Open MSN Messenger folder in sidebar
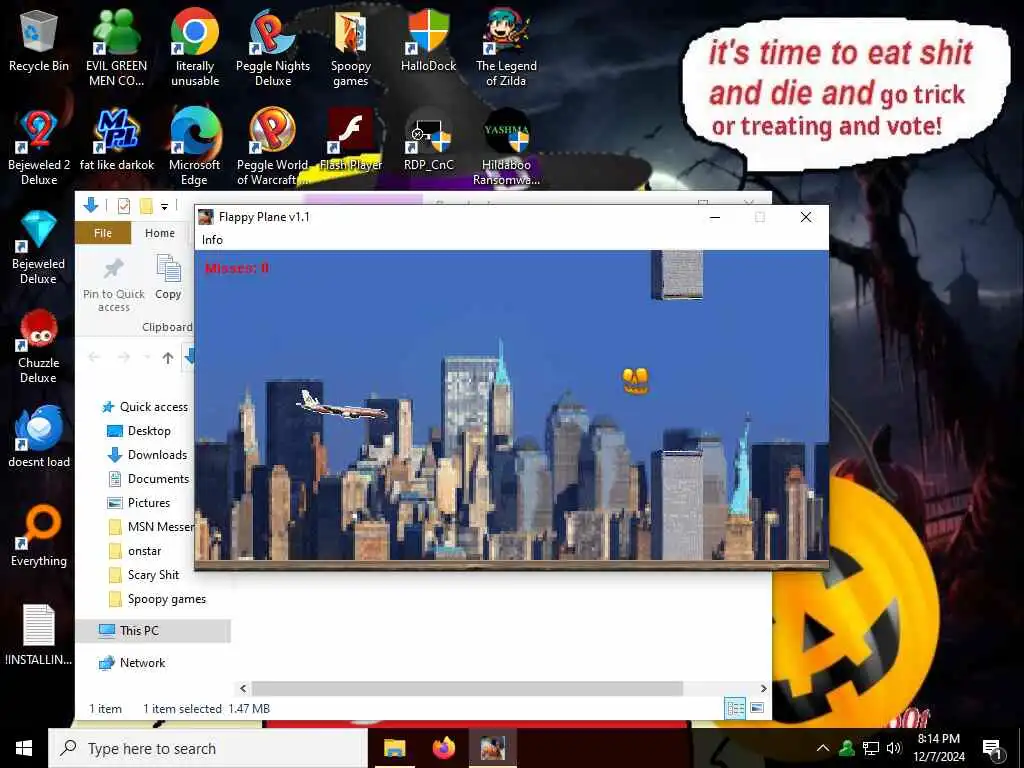The image size is (1024, 768). 151,527
